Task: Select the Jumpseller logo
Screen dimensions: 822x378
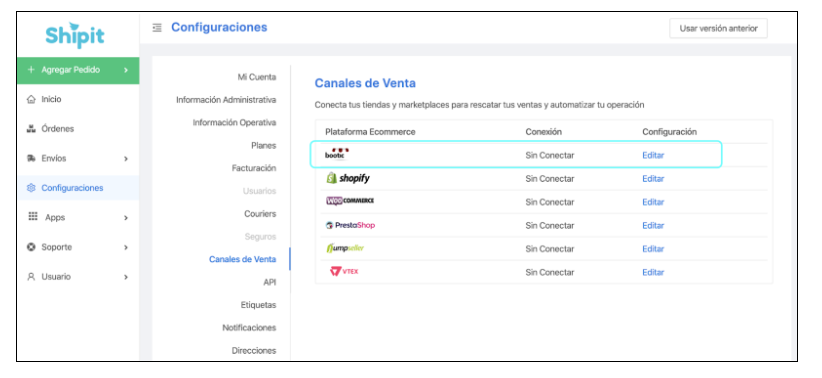Action: (x=344, y=249)
